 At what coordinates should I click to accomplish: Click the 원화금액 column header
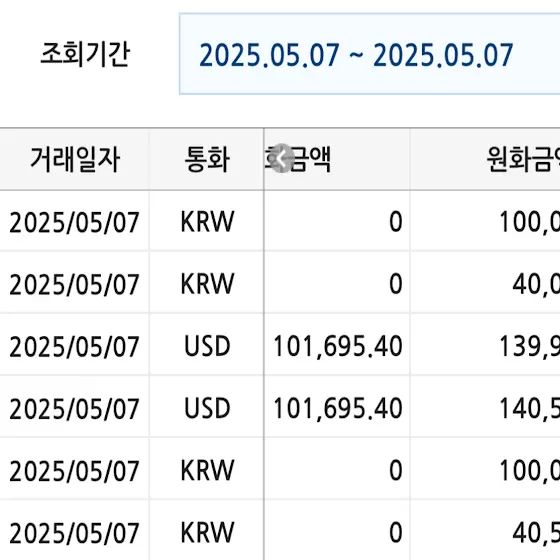click(x=485, y=159)
